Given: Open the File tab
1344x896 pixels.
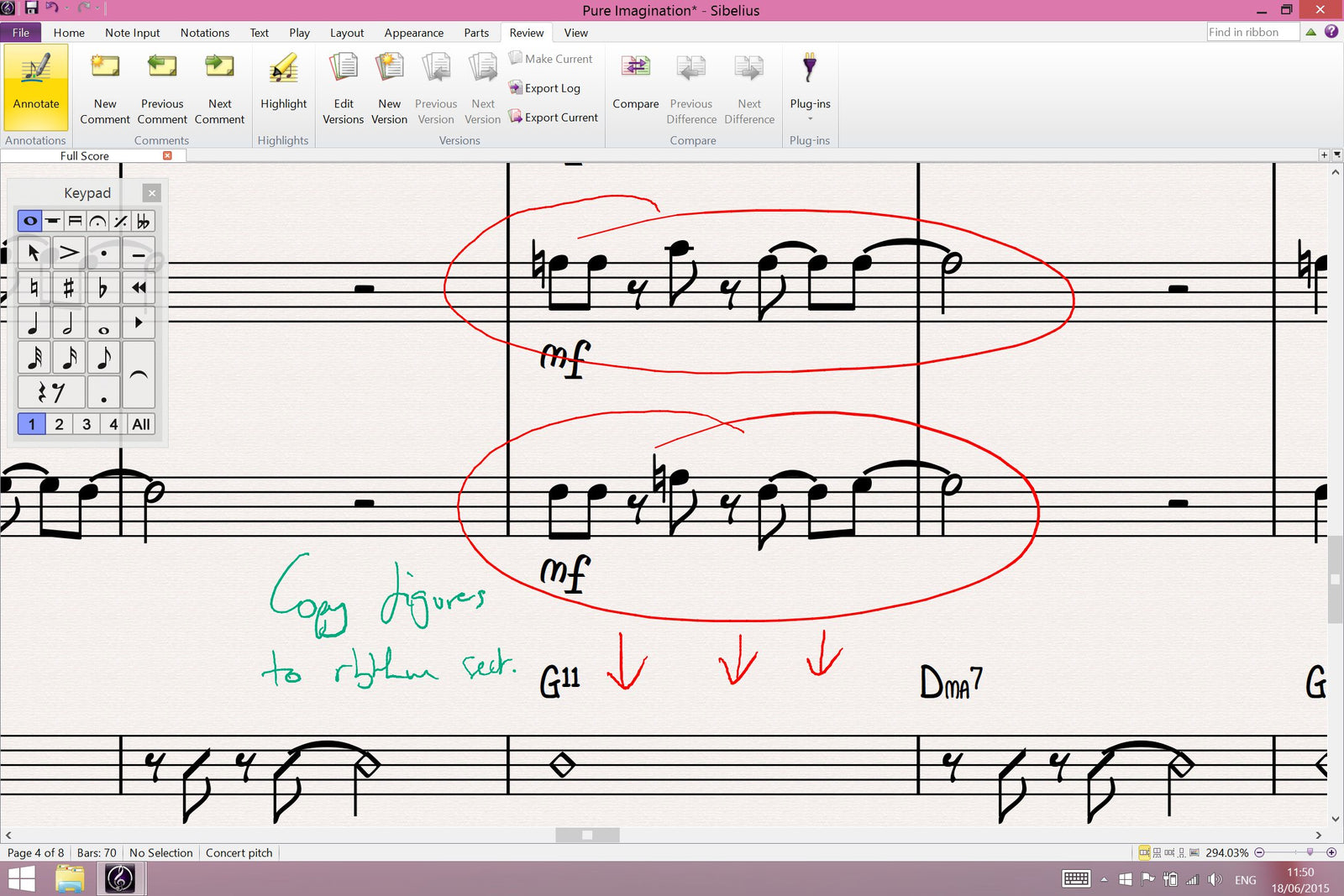Looking at the screenshot, I should 21,33.
